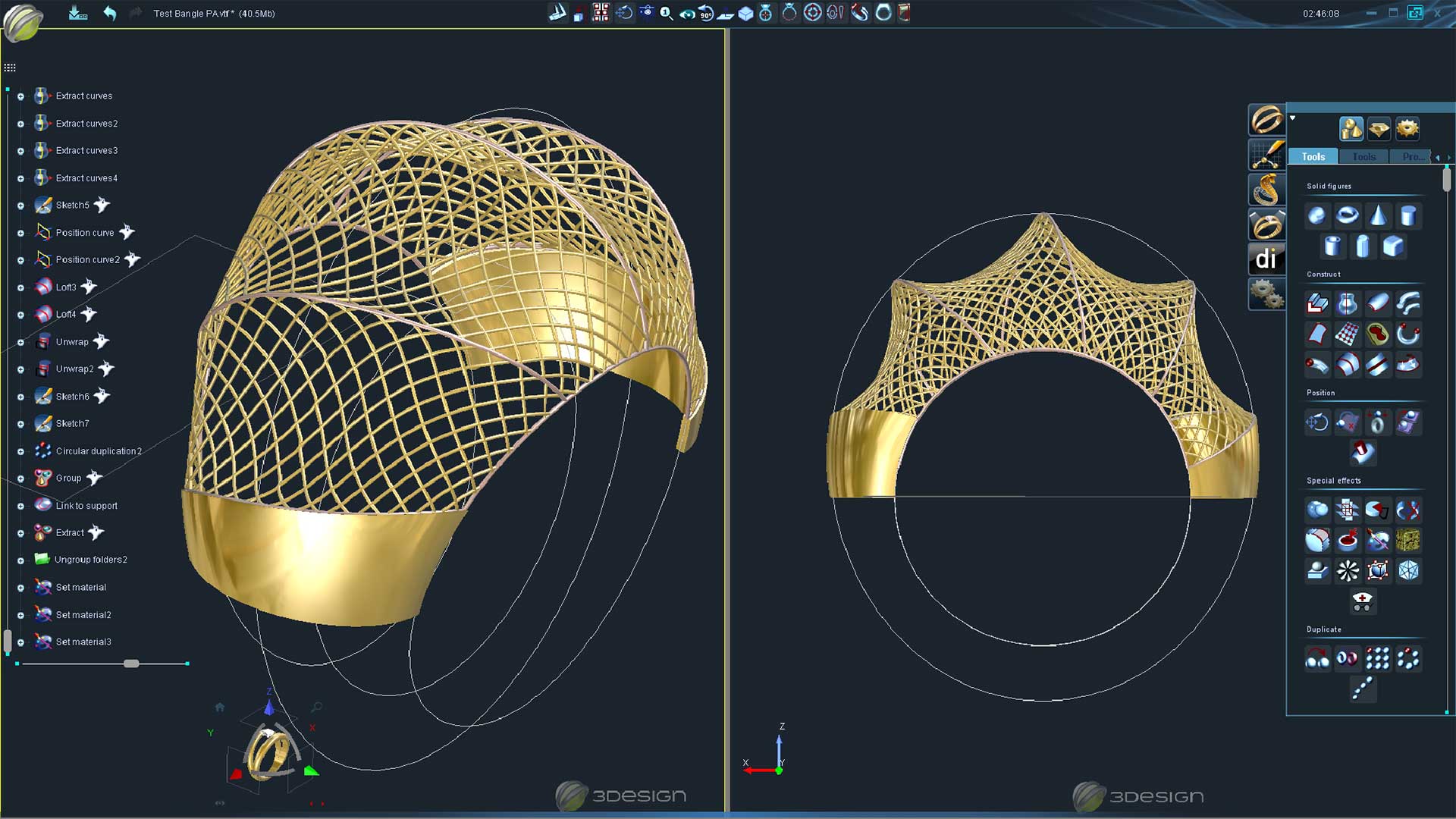Switch to the active Tools tab
Screen dimensions: 1456x819
pos(1313,157)
